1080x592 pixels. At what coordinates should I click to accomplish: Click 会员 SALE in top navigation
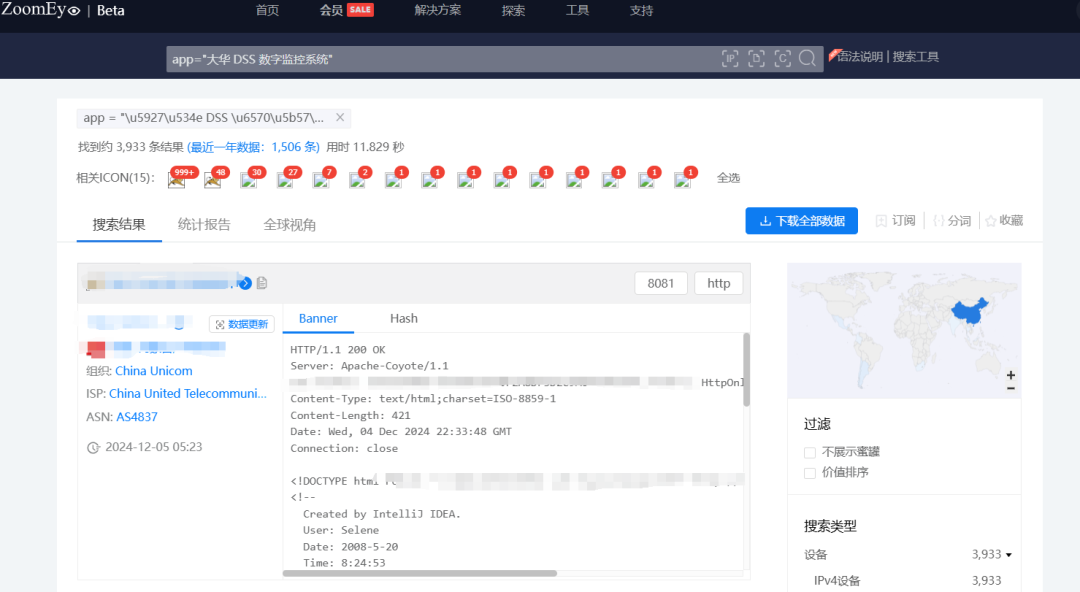pos(346,10)
